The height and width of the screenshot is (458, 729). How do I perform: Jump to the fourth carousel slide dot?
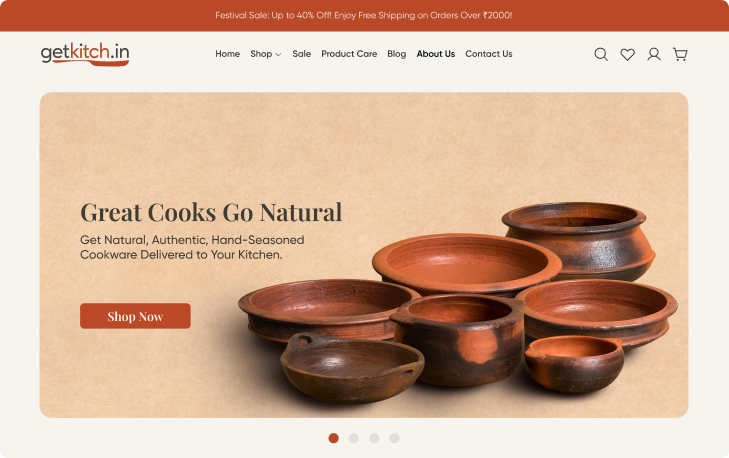pos(394,438)
